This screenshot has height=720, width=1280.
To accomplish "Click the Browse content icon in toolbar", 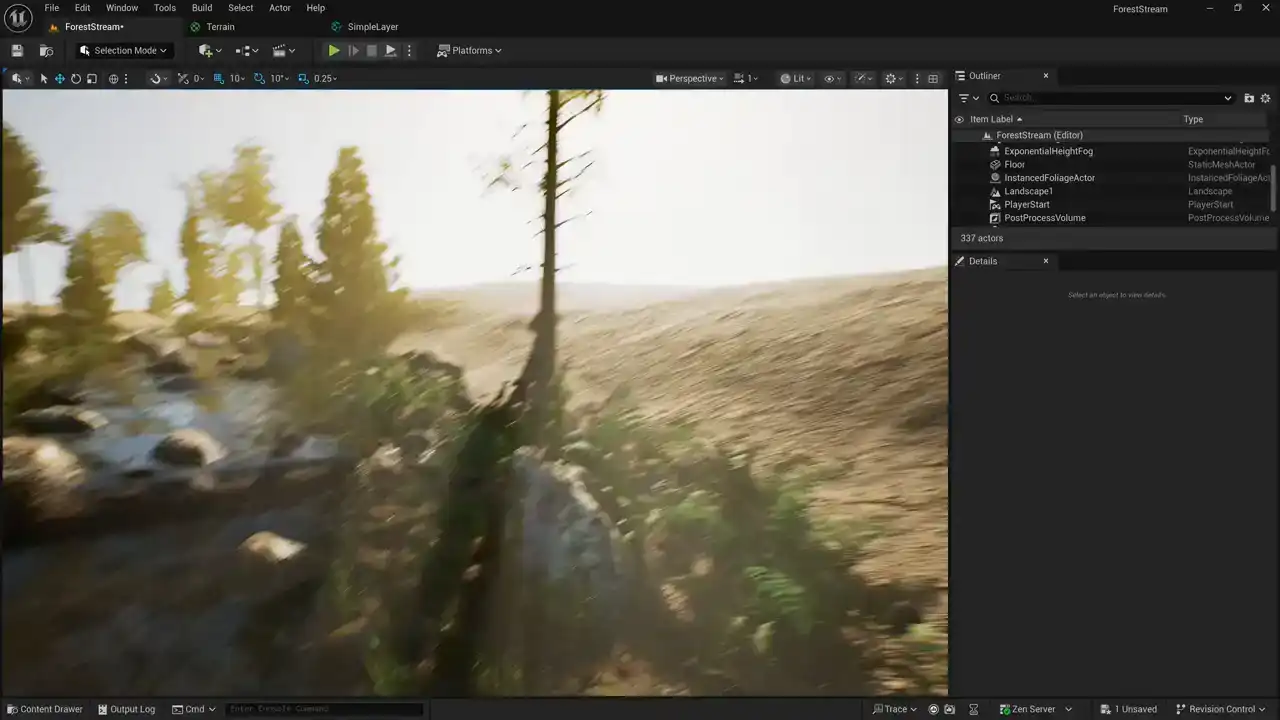I will [46, 51].
